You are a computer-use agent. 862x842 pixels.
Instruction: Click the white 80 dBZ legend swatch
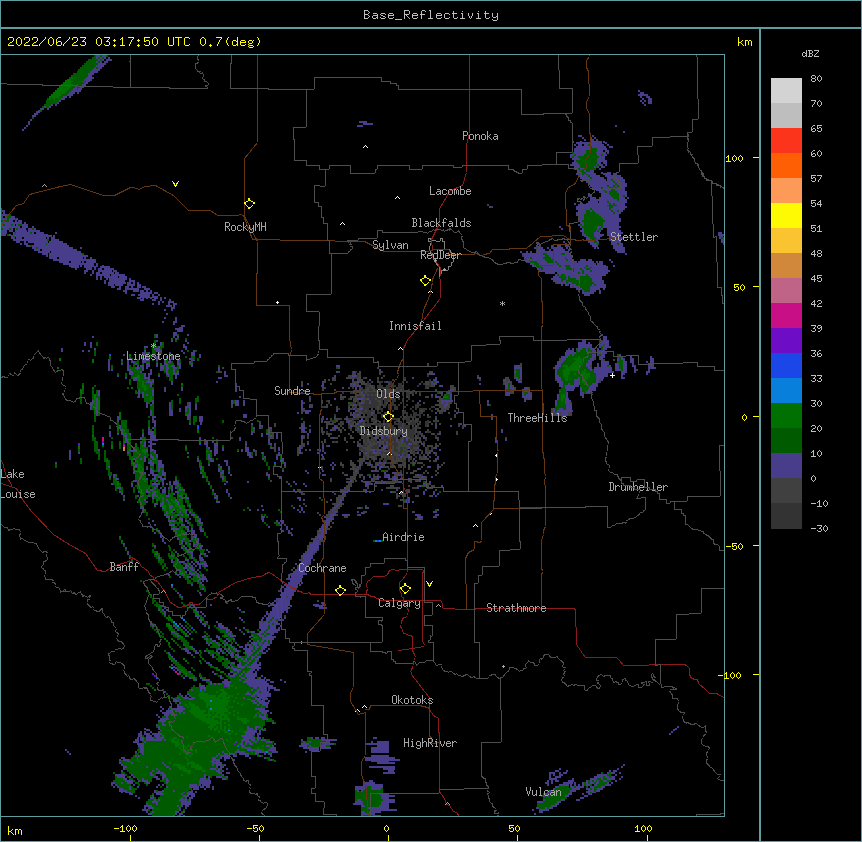[x=786, y=91]
